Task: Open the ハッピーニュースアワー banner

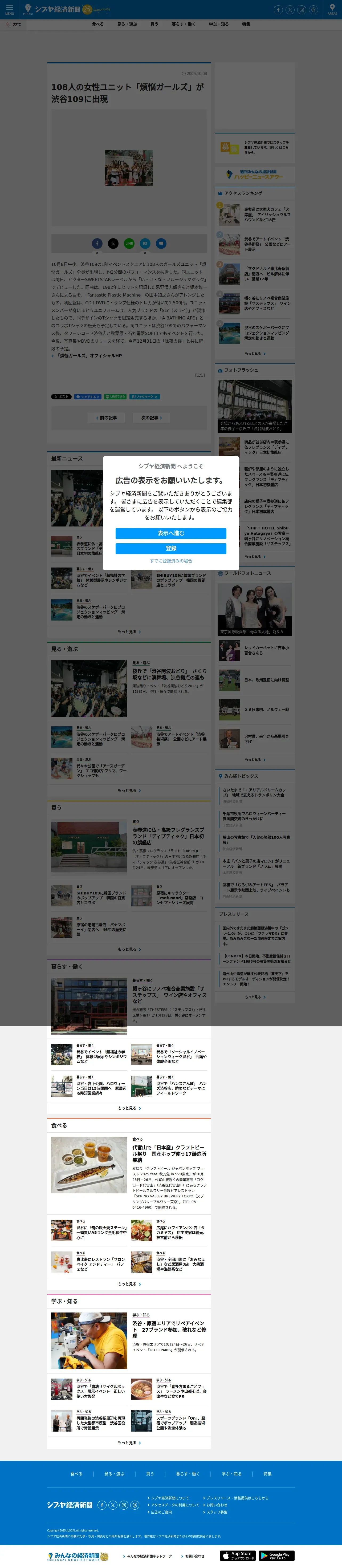Action: [x=254, y=175]
